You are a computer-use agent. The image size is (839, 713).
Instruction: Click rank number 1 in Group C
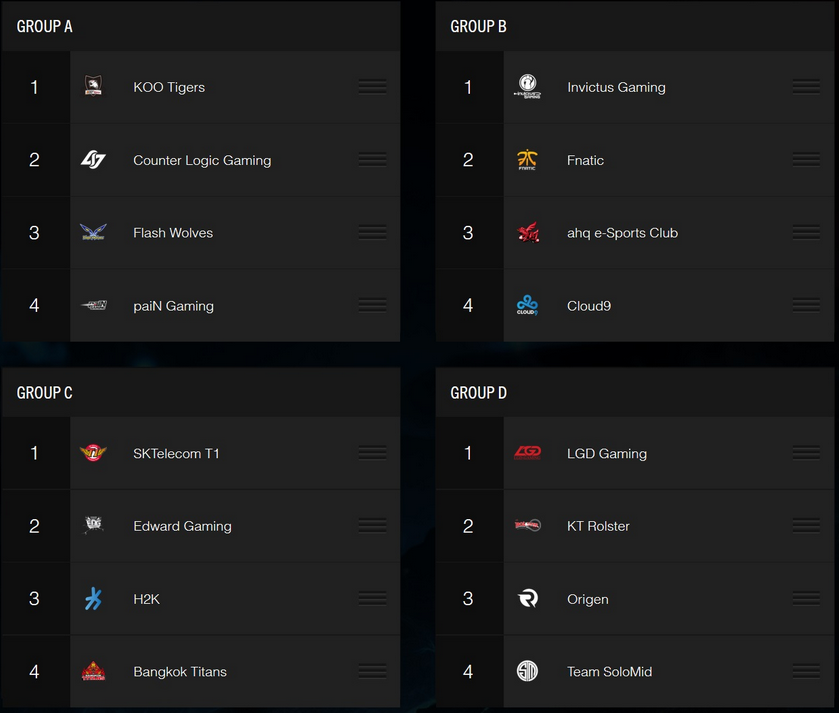34,453
